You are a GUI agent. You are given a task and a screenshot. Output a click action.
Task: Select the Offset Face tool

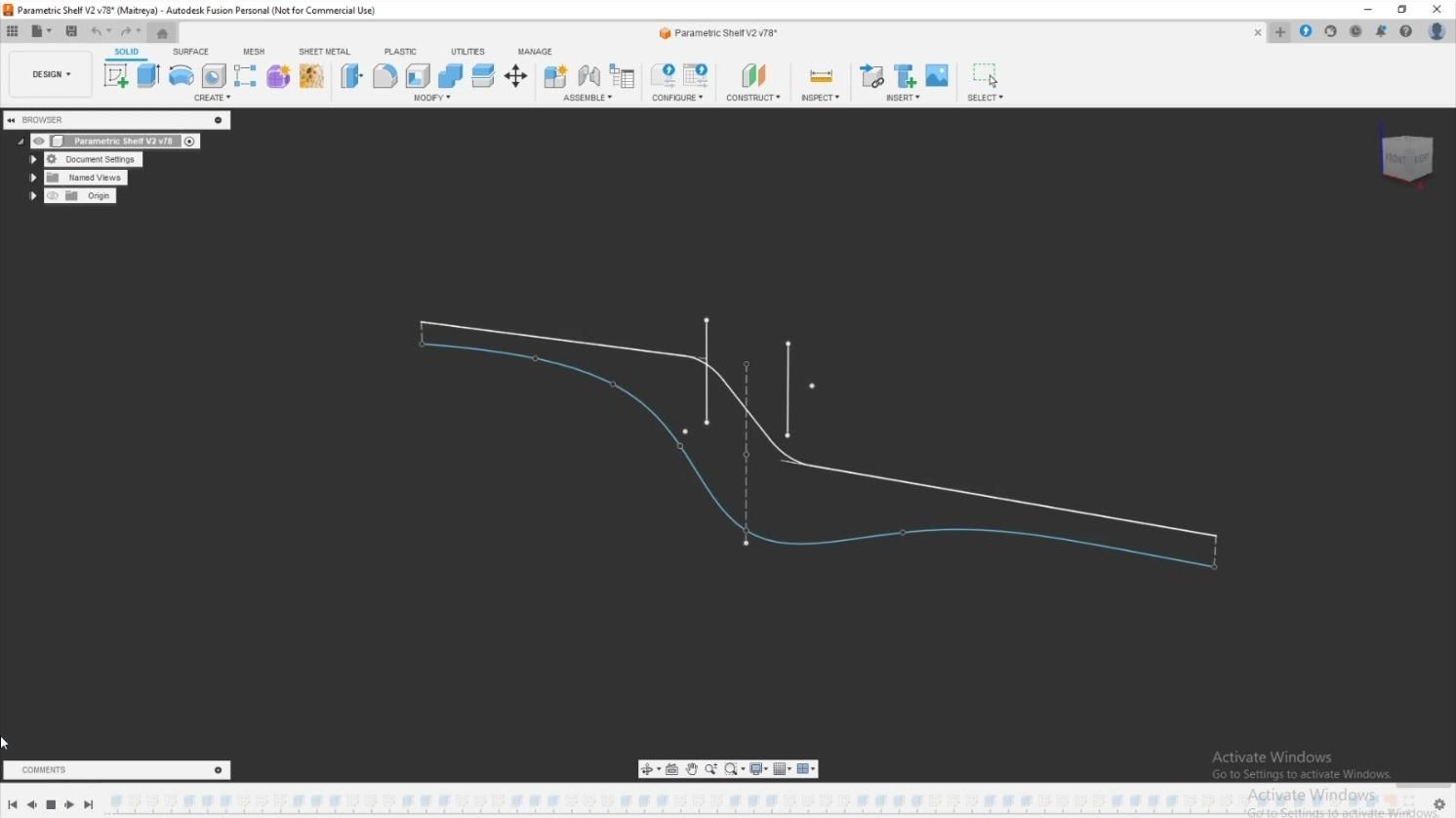pyautogui.click(x=483, y=76)
